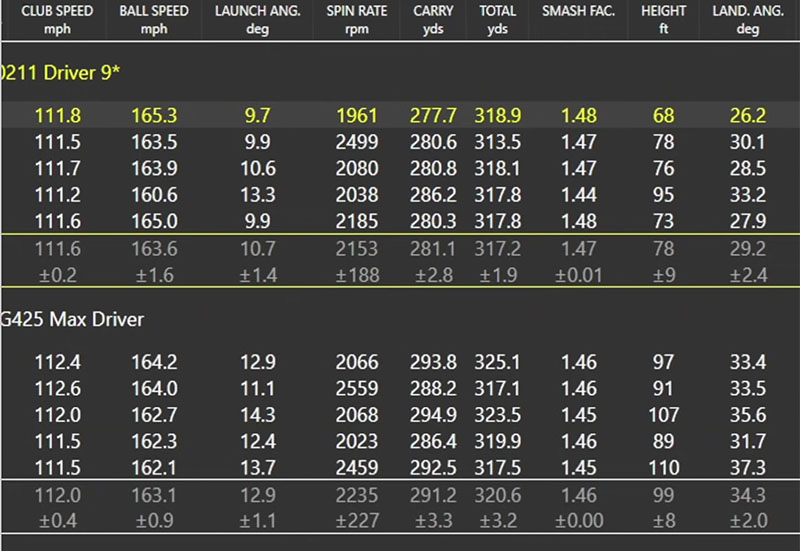Image resolution: width=800 pixels, height=551 pixels.
Task: Select the smash factor deviation ±0.00
Action: pyautogui.click(x=579, y=521)
